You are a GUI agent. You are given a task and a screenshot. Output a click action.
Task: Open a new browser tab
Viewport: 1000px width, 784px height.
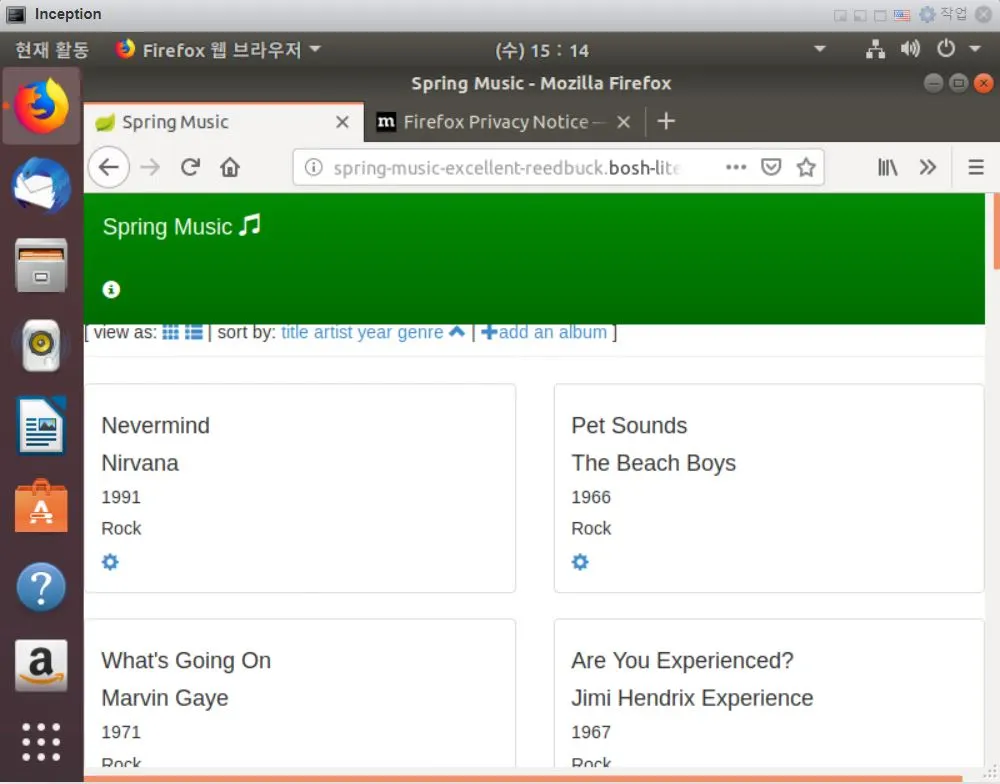666,121
